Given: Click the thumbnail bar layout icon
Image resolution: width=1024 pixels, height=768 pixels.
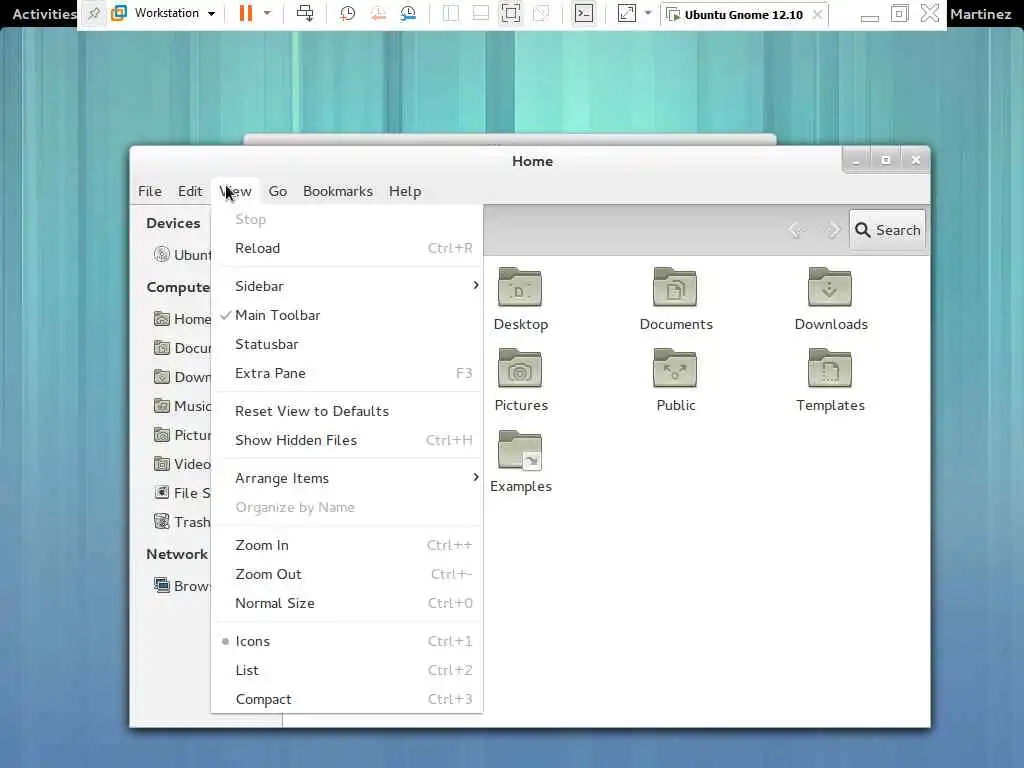Looking at the screenshot, I should point(481,13).
